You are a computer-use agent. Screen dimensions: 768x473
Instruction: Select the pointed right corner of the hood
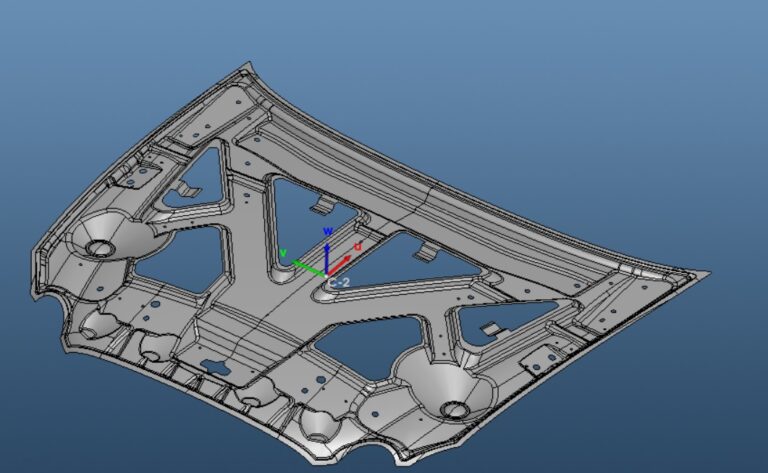pyautogui.click(x=707, y=272)
